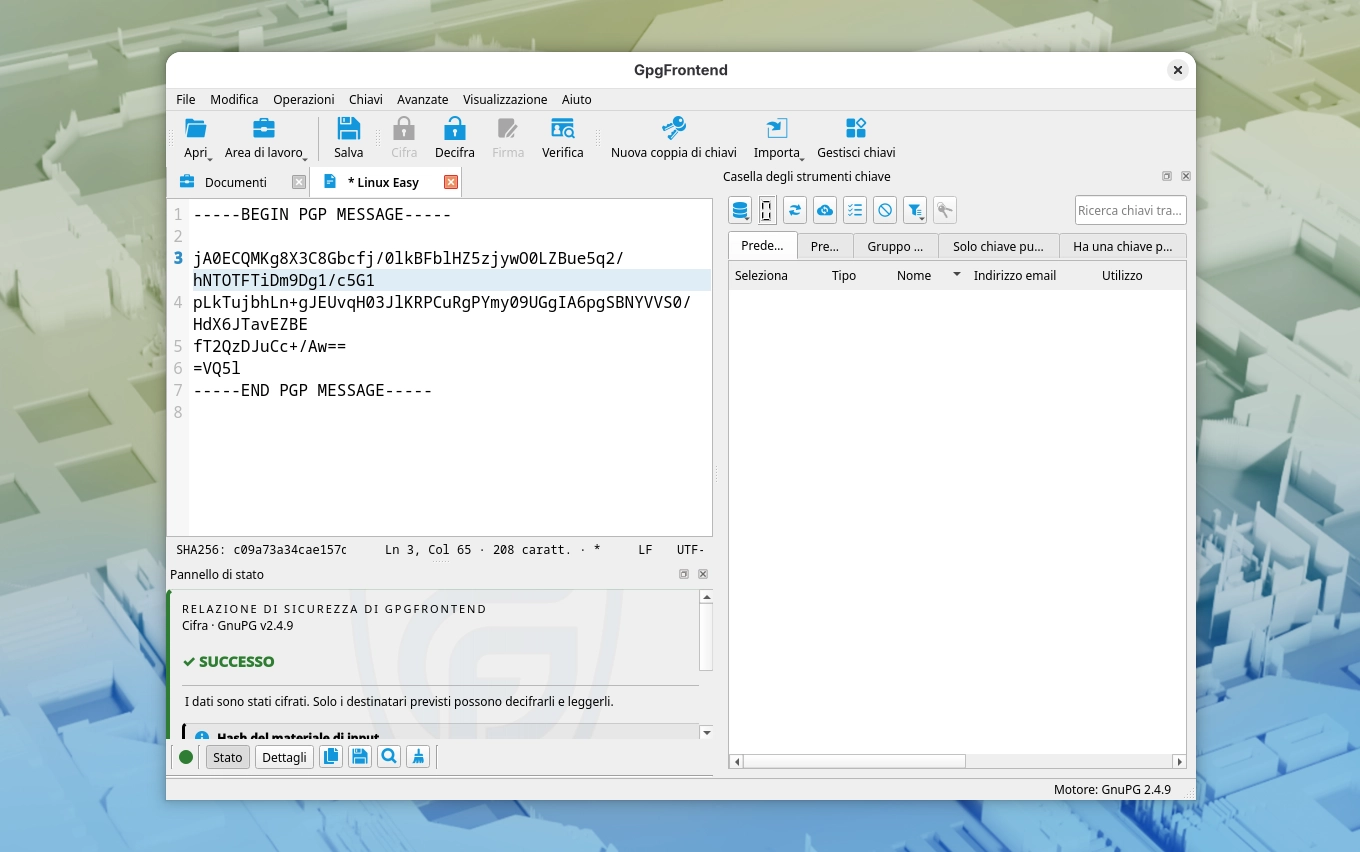The width and height of the screenshot is (1360, 852).
Task: Sync keys with the cloud keyserver icon
Action: tap(825, 210)
